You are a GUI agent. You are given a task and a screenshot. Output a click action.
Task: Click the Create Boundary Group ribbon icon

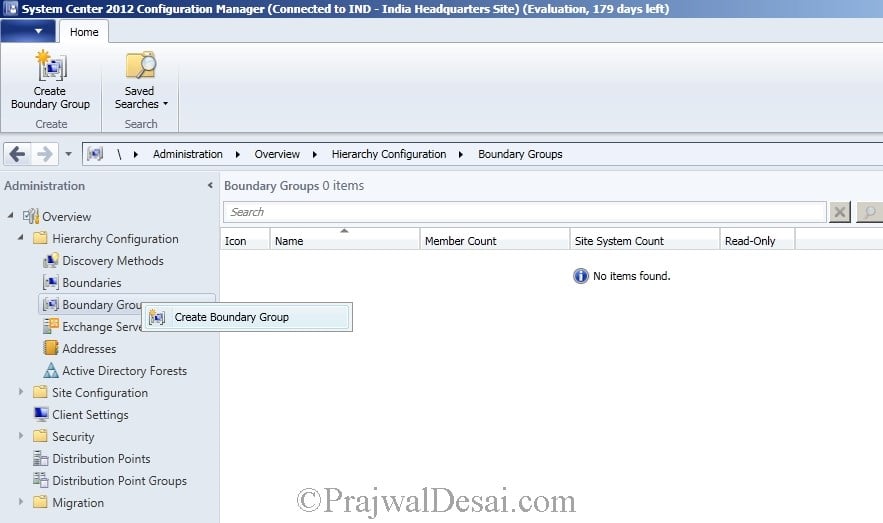coord(51,66)
